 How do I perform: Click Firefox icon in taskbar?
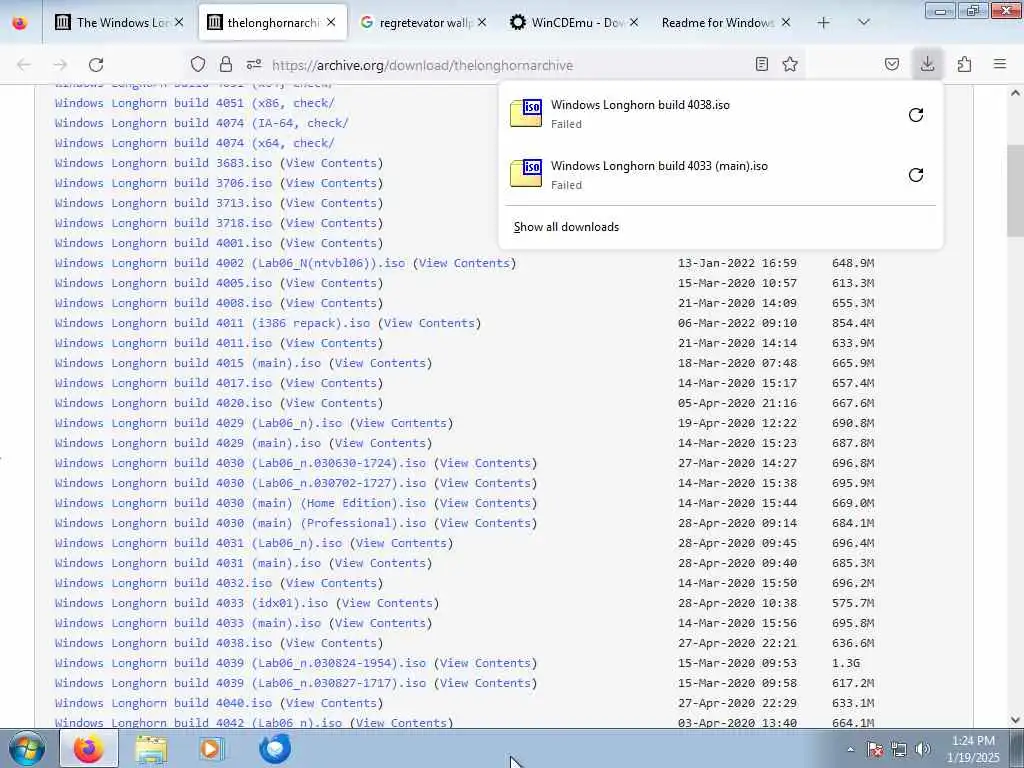[x=89, y=748]
